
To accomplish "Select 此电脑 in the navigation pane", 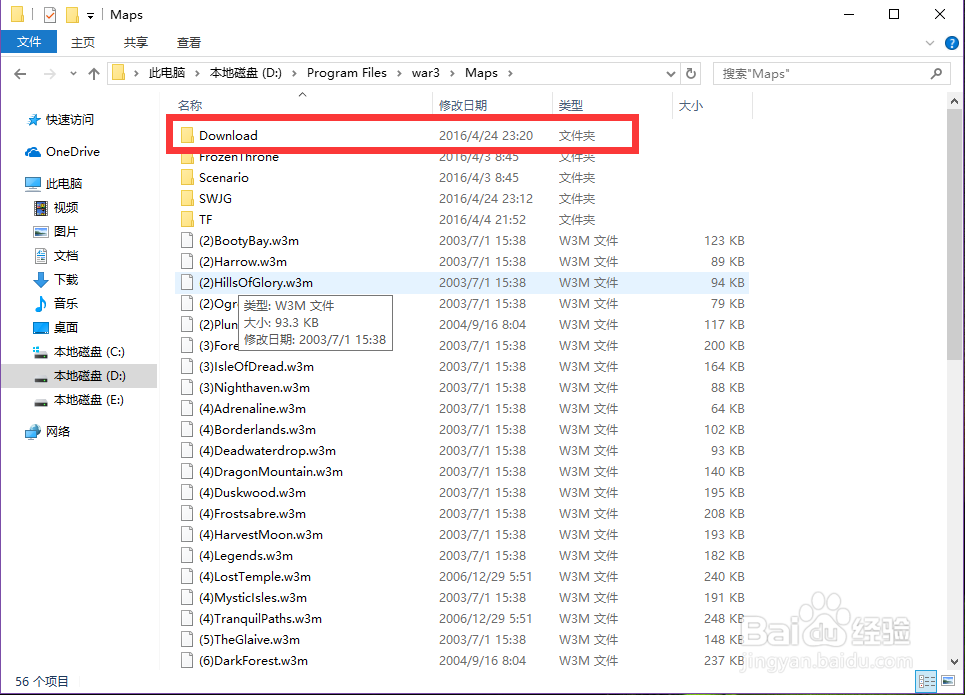I will (54, 183).
